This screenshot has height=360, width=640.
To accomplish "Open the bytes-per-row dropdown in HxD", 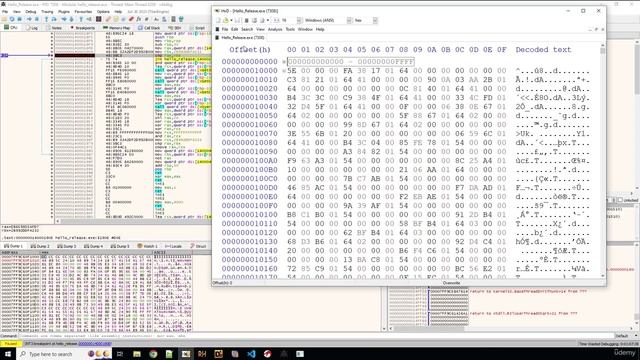I will (x=299, y=20).
